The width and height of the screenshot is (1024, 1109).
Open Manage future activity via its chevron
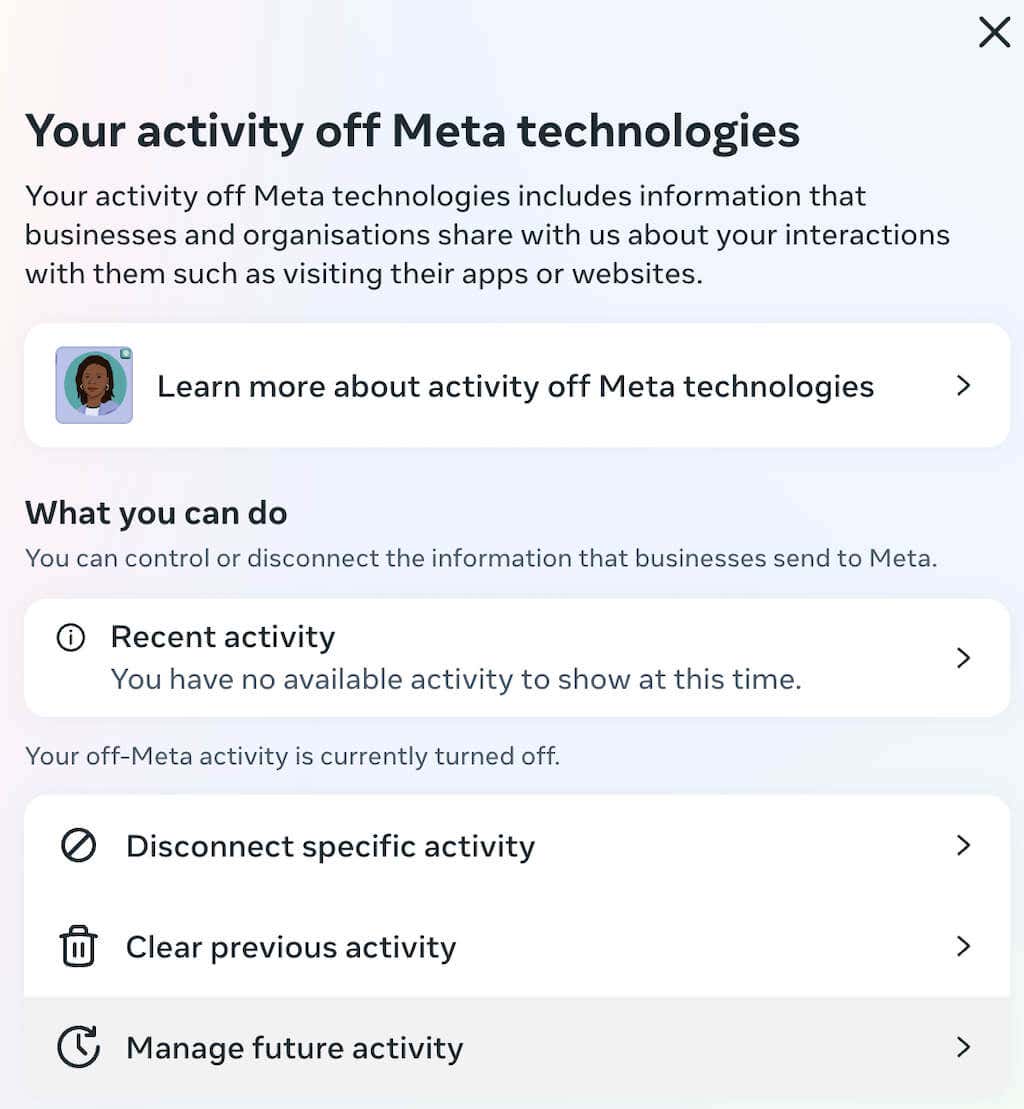click(x=963, y=1047)
